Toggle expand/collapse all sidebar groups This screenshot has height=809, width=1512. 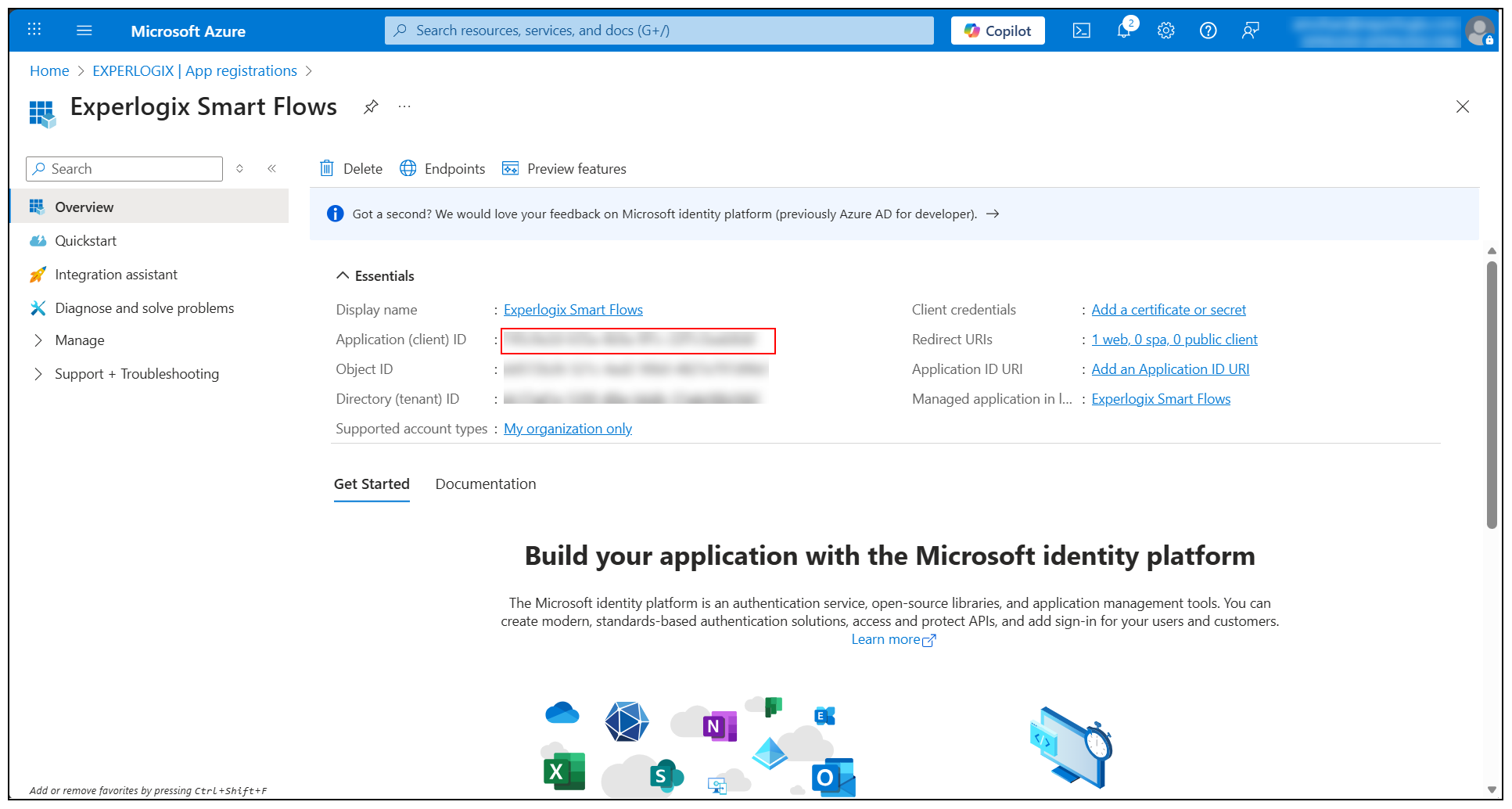[239, 168]
